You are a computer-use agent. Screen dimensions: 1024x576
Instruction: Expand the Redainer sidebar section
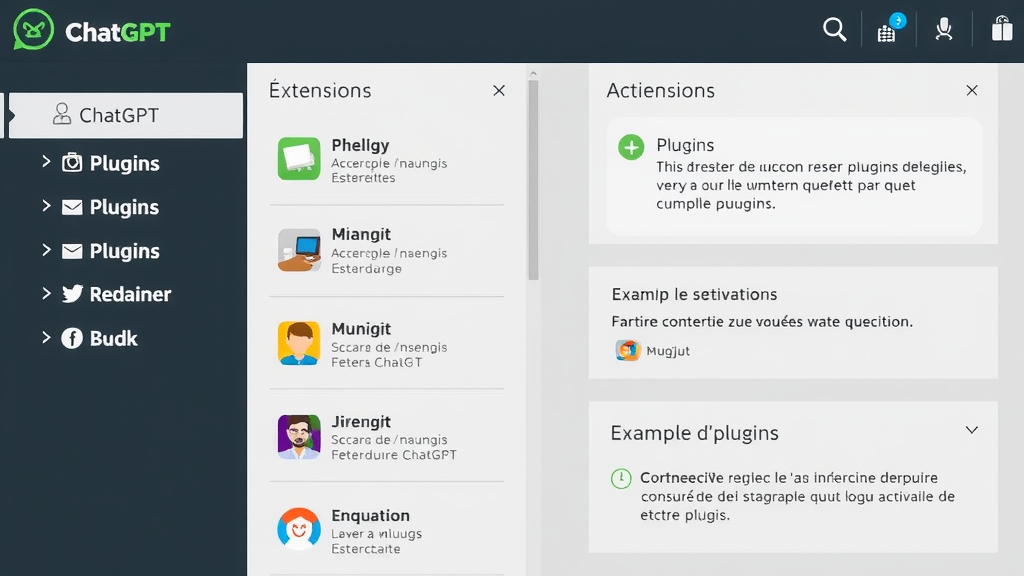coord(45,294)
